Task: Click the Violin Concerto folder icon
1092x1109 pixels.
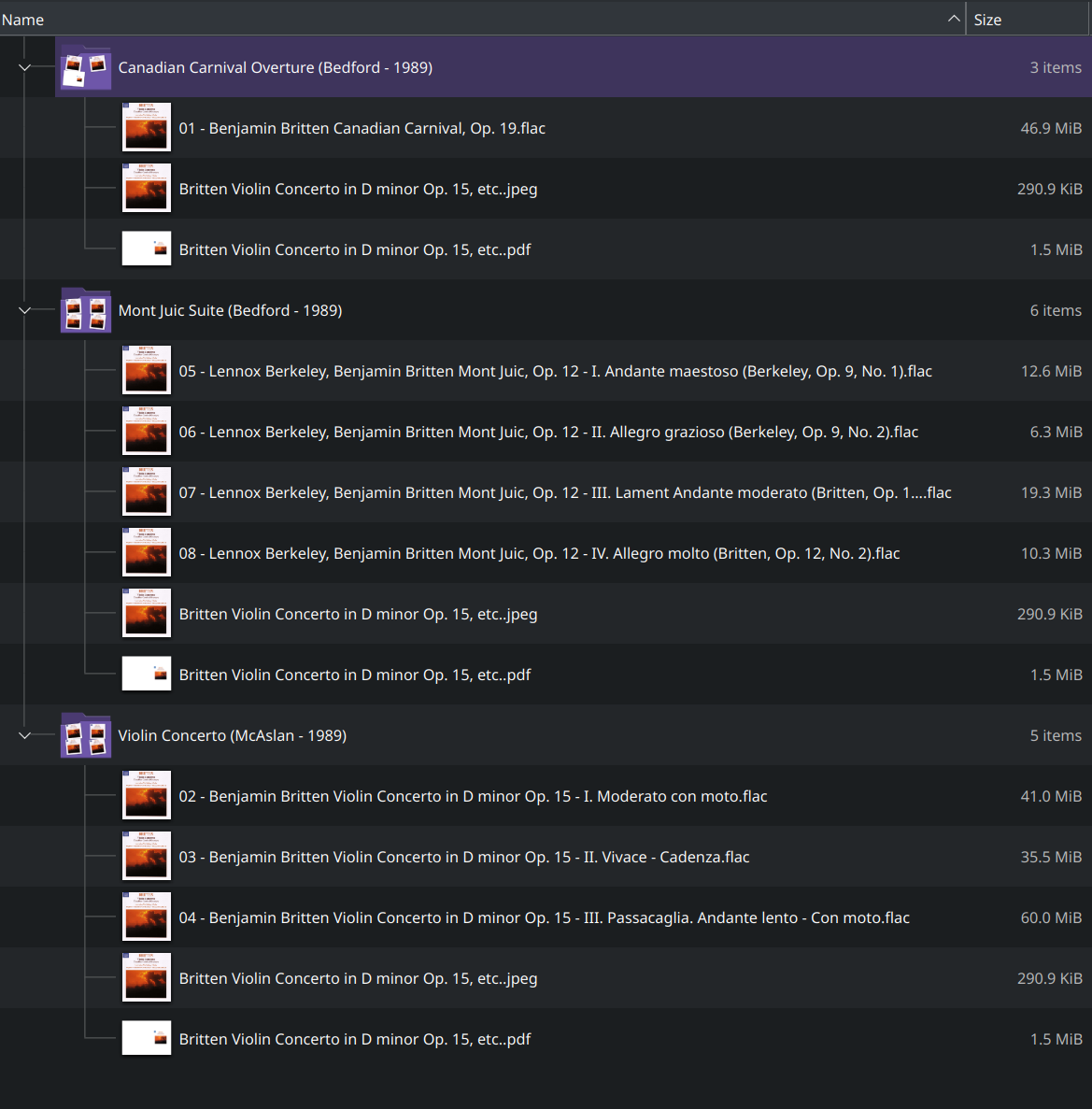Action: [x=85, y=735]
